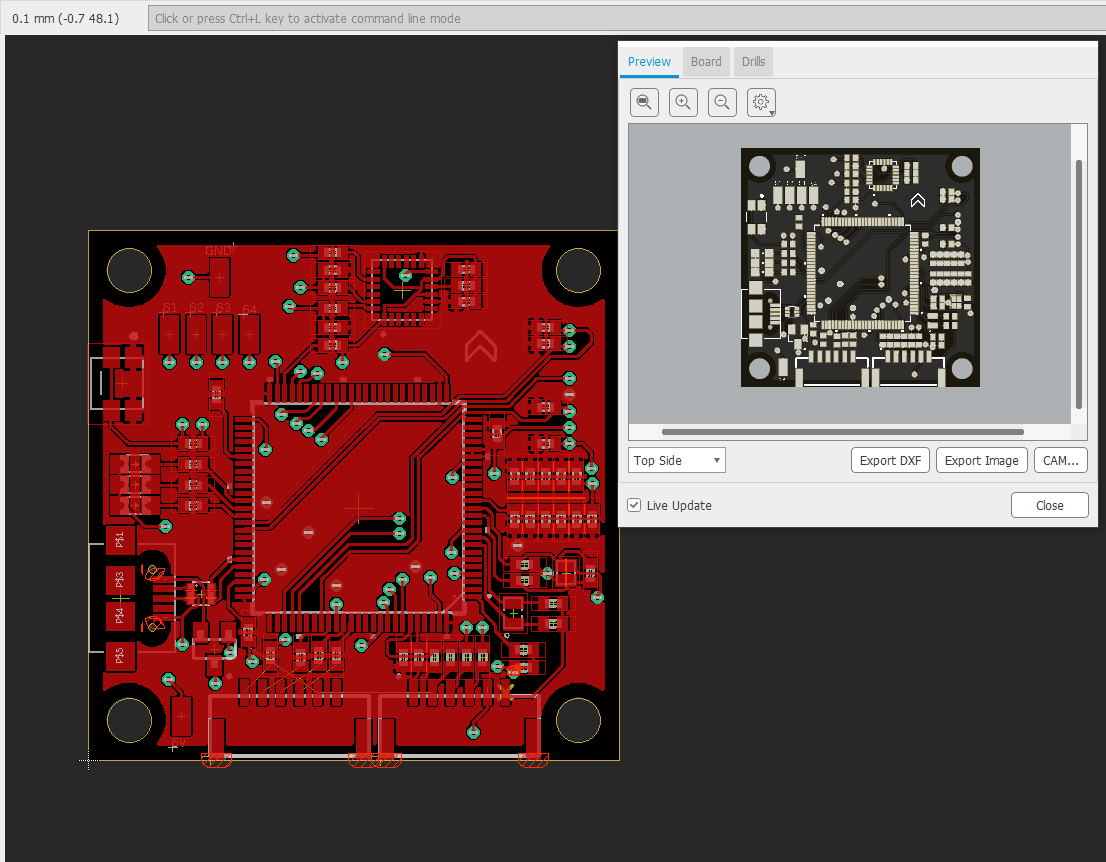Disable the Live Update checkbox
Viewport: 1106px width, 862px height.
pyautogui.click(x=634, y=505)
